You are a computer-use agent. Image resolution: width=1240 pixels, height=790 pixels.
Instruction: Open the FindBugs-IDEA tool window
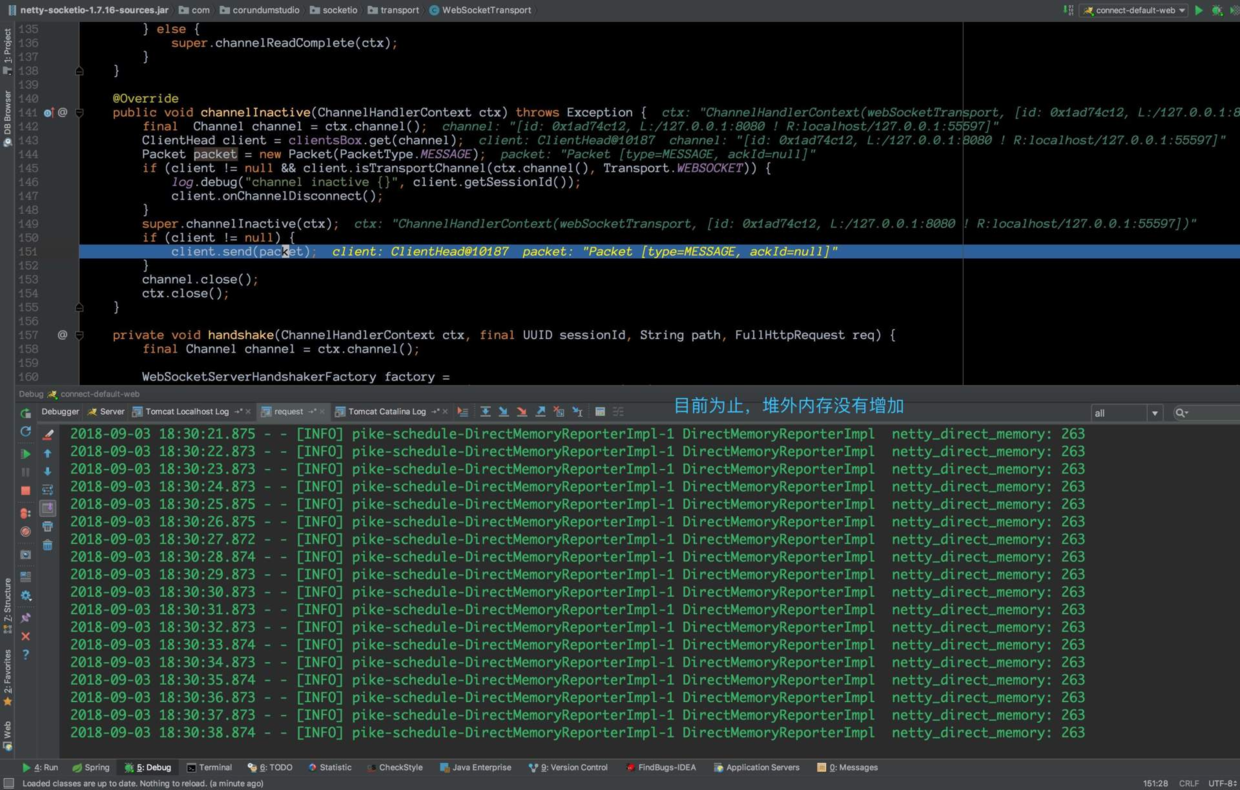pyautogui.click(x=661, y=767)
